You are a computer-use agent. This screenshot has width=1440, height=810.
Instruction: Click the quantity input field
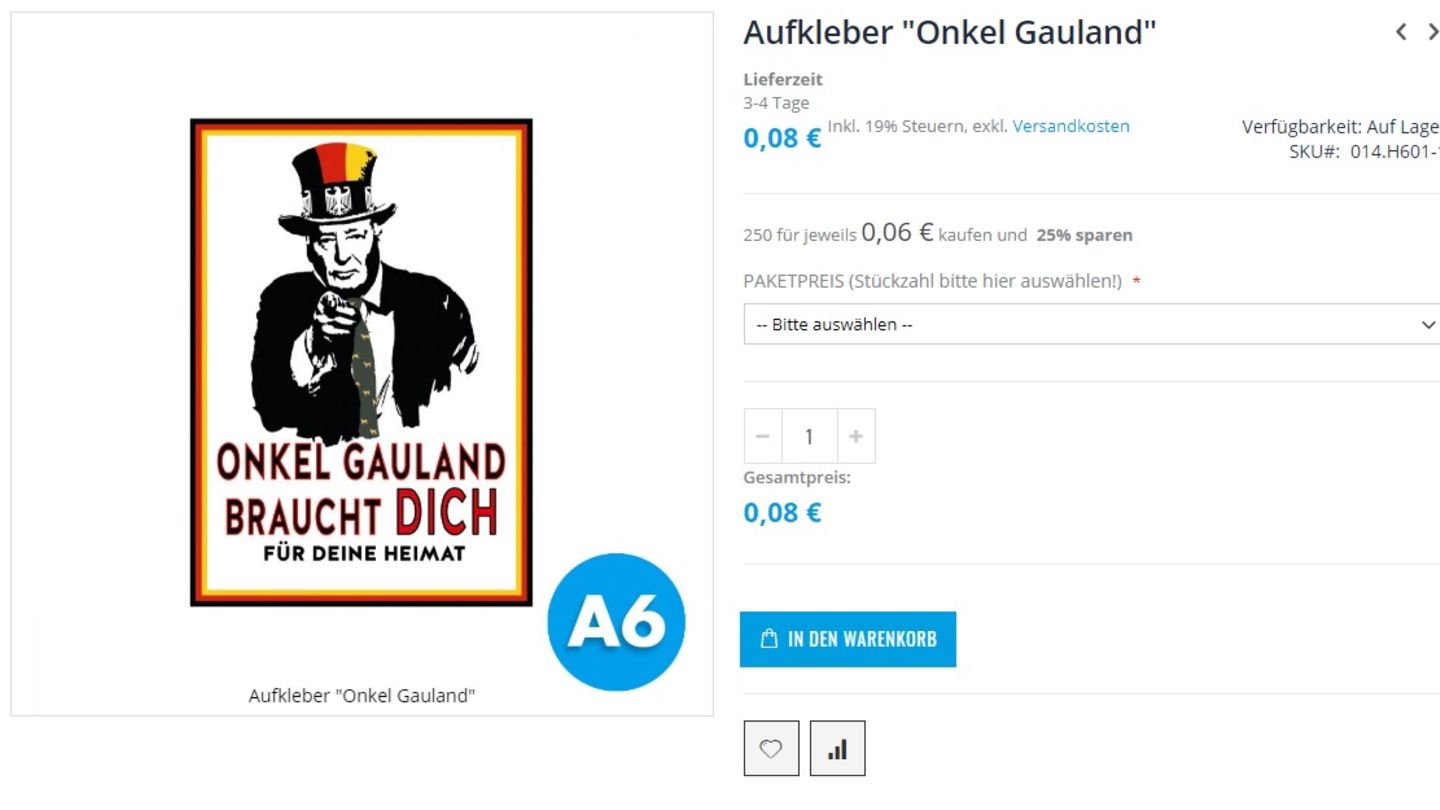(809, 436)
